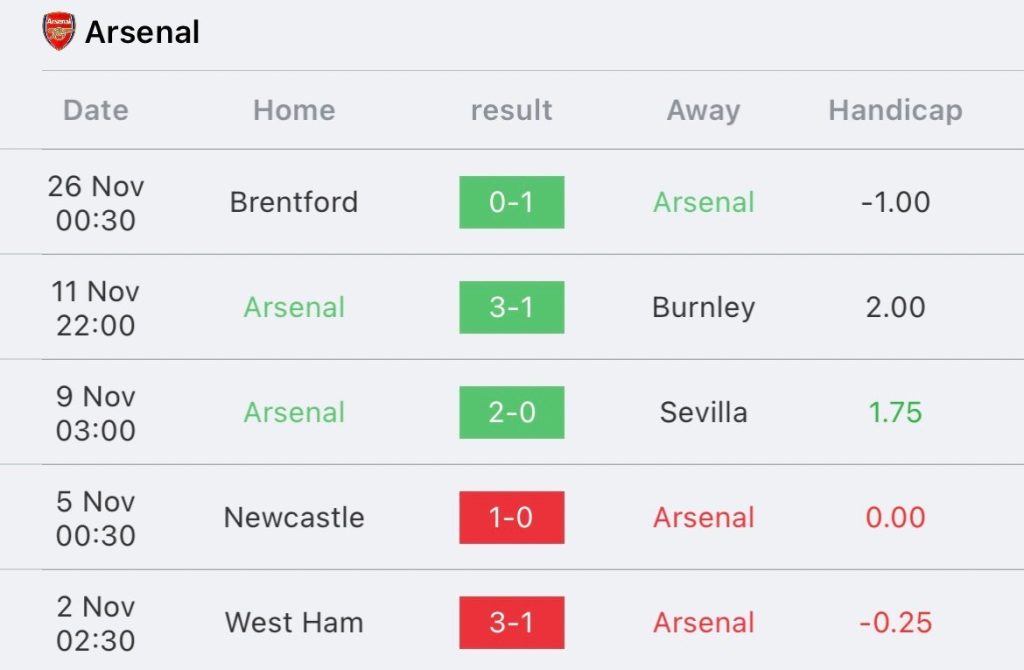Select the Home column header

(295, 110)
